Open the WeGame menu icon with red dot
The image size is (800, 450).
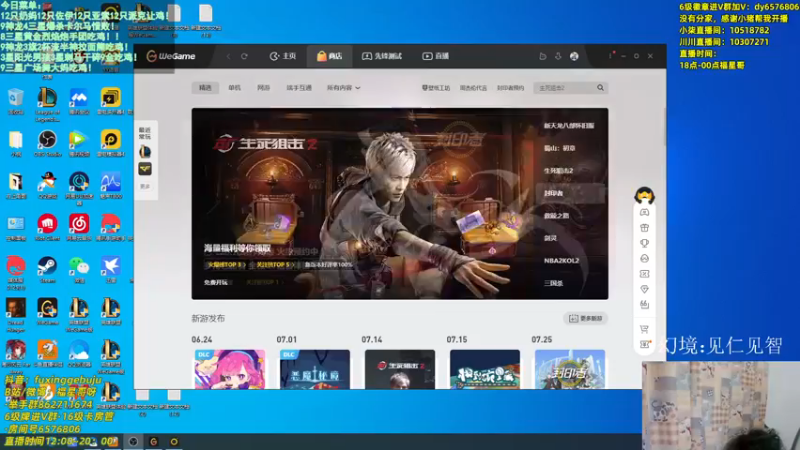point(611,55)
